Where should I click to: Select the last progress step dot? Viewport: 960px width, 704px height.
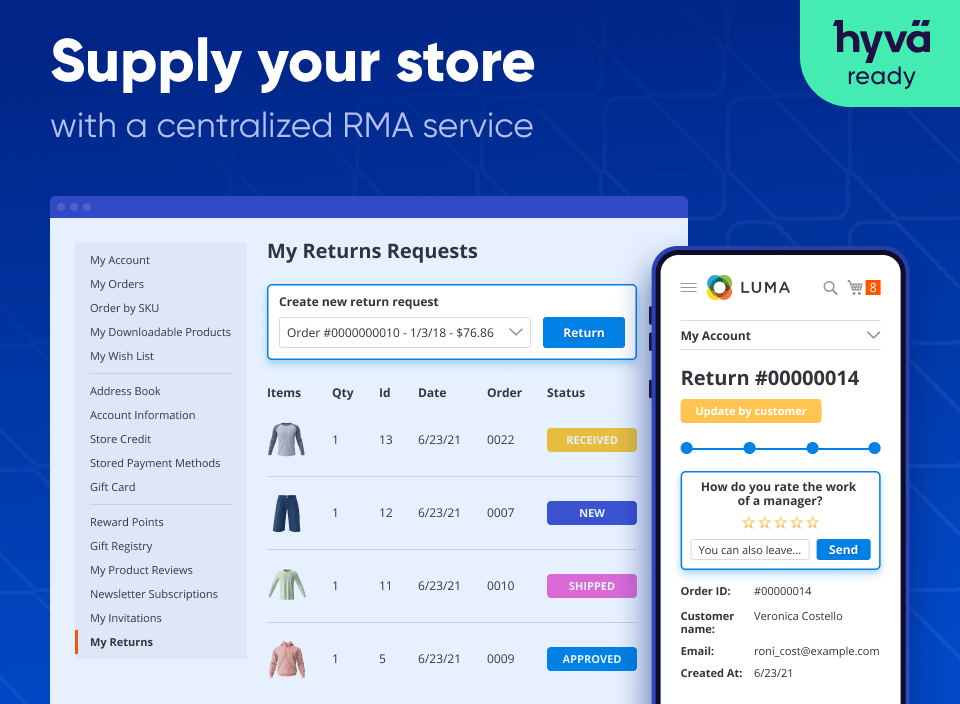pos(874,448)
